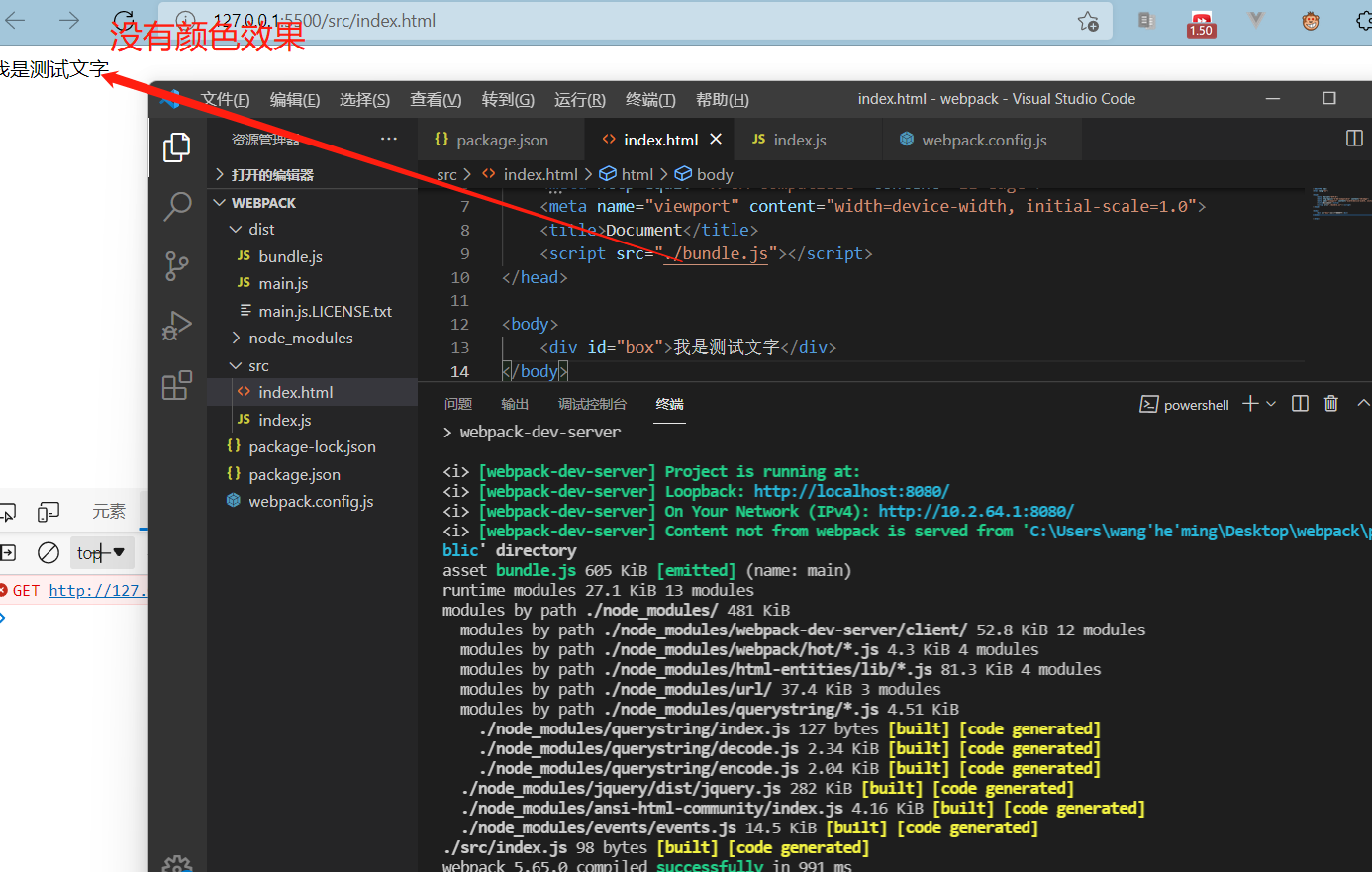Switch to the 调试控制台 panel tab
Viewport: 1372px width, 872px height.
point(592,404)
